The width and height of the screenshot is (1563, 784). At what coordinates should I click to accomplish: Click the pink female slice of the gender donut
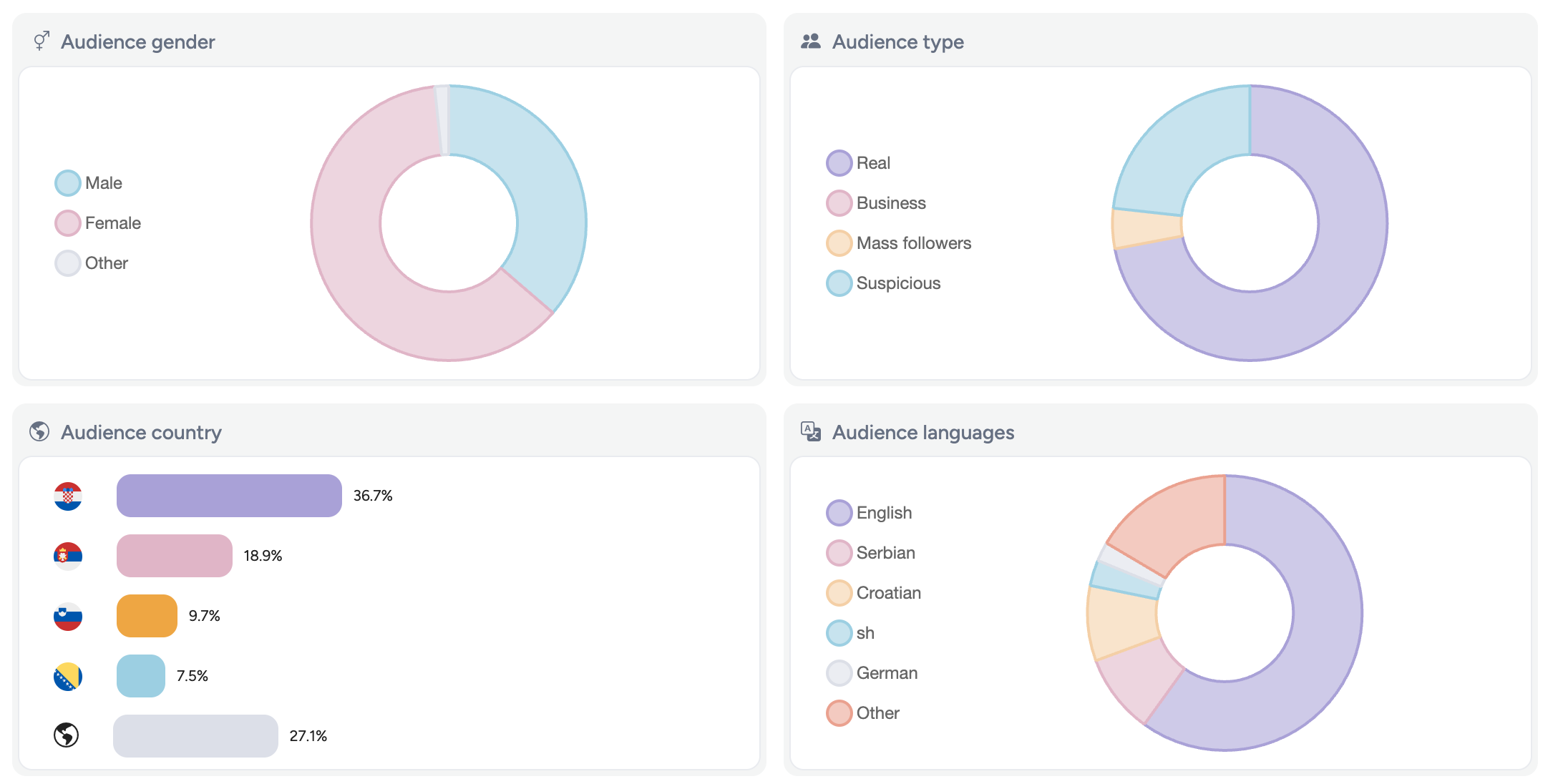click(358, 272)
